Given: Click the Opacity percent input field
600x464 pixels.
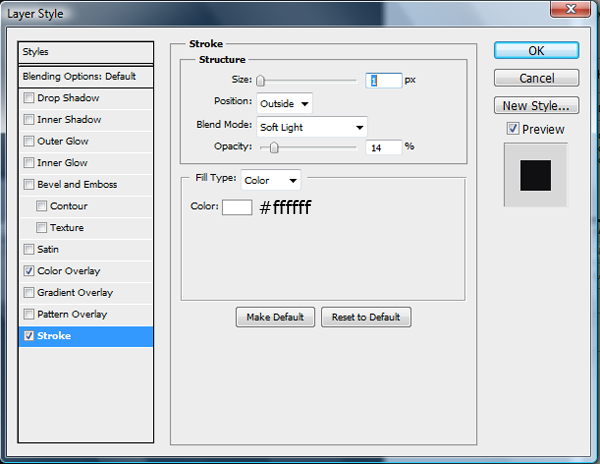Looking at the screenshot, I should click(383, 147).
